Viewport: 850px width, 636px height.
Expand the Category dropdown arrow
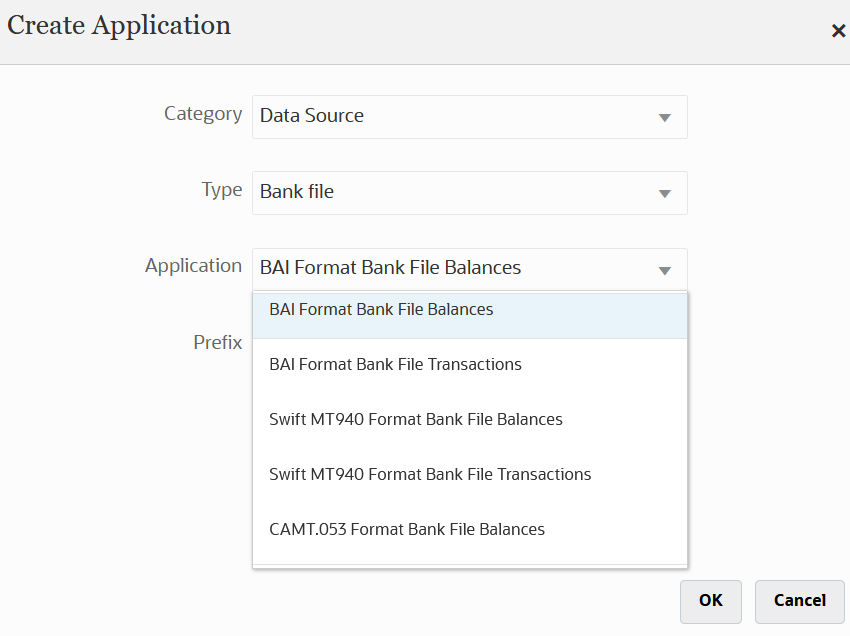(x=664, y=117)
